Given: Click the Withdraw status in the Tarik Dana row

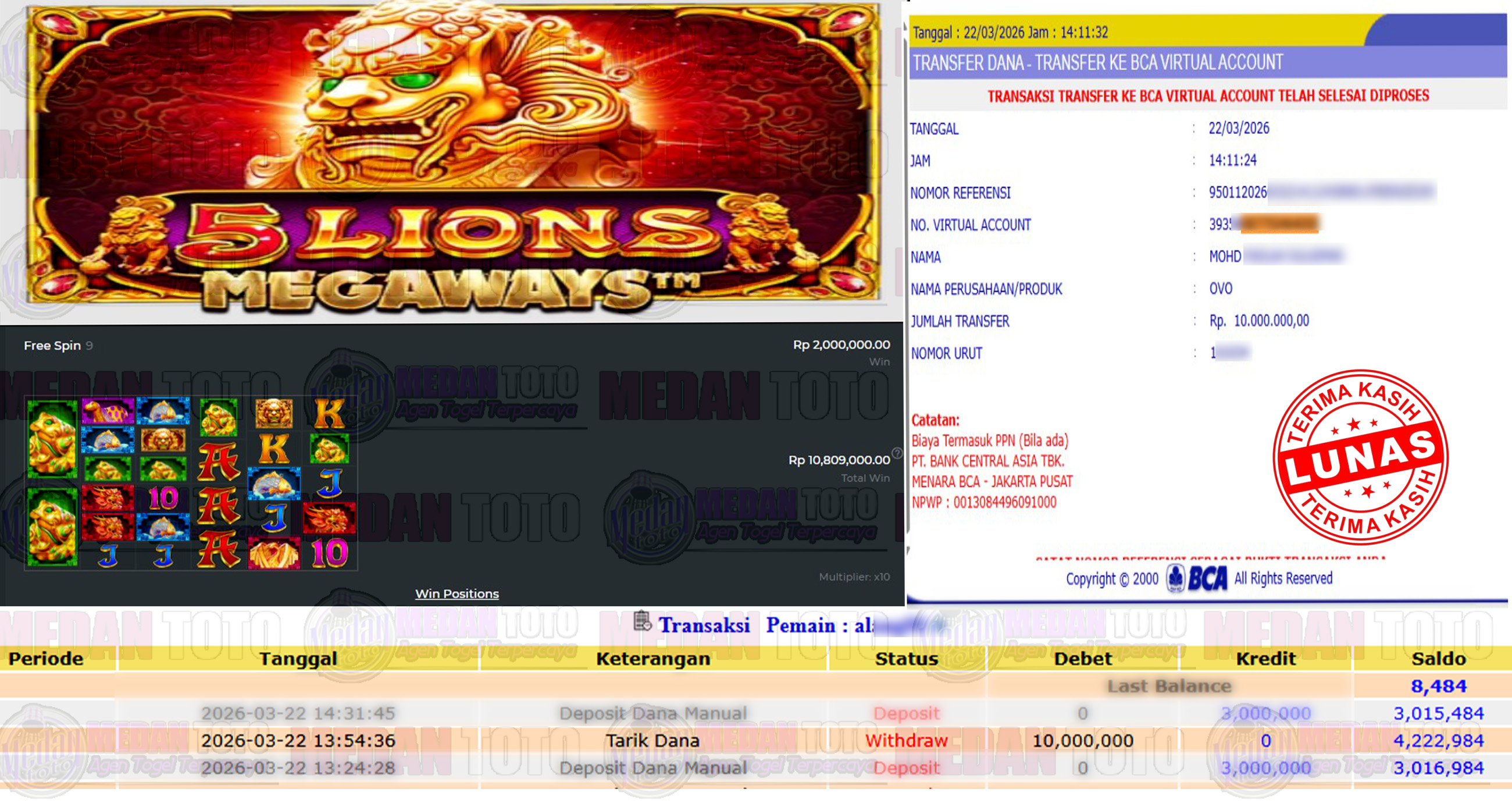Looking at the screenshot, I should click(906, 741).
